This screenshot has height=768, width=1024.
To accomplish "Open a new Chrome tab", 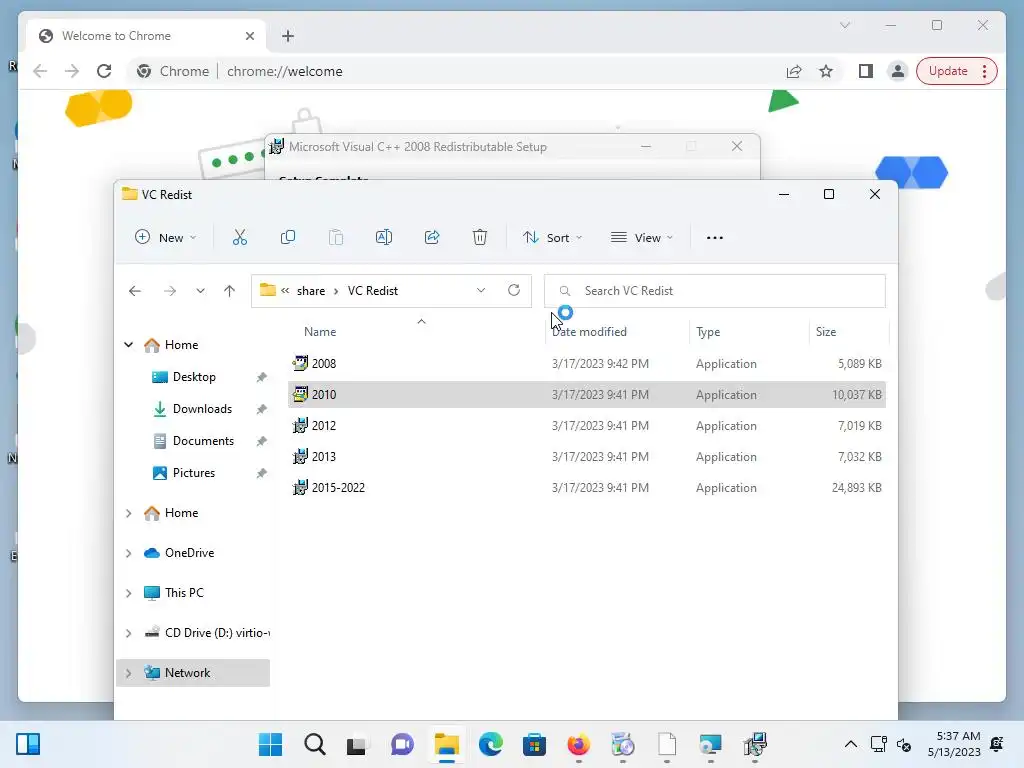I will [x=288, y=36].
